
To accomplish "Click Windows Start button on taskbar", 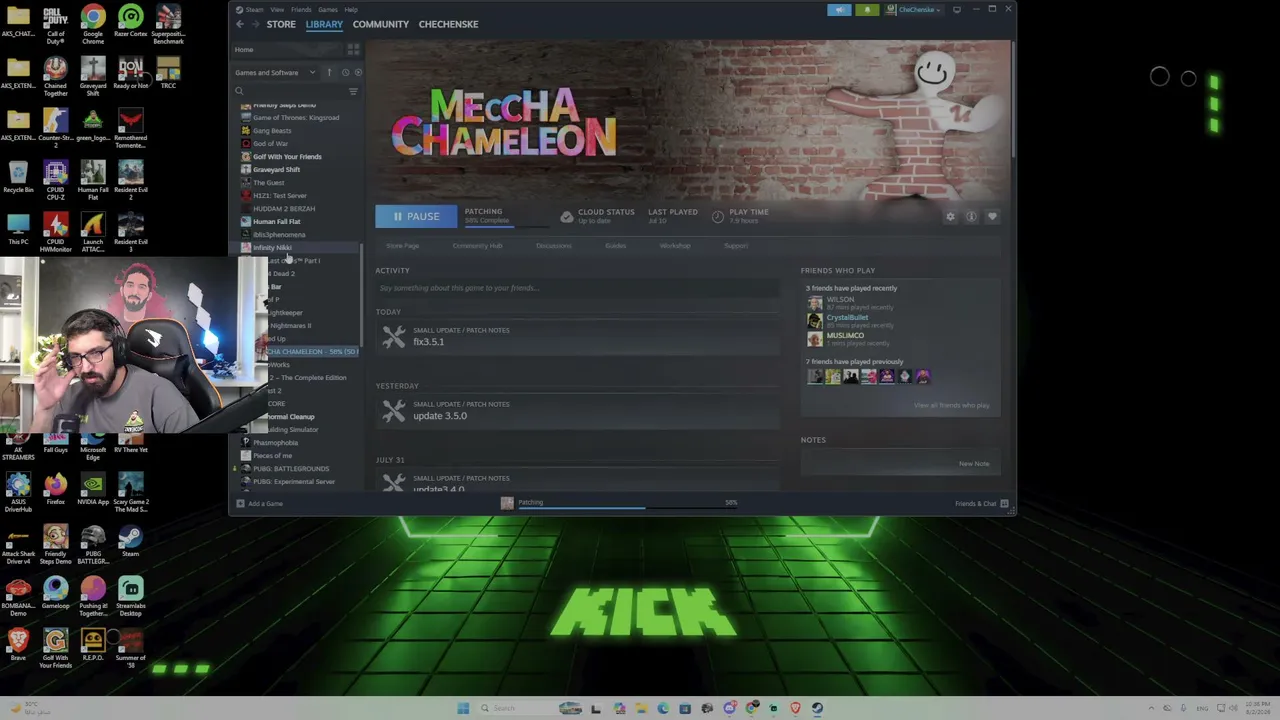I will click(463, 708).
